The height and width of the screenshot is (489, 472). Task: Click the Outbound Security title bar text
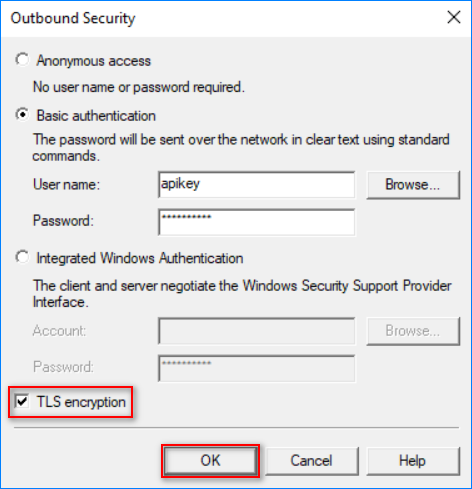pyautogui.click(x=73, y=18)
